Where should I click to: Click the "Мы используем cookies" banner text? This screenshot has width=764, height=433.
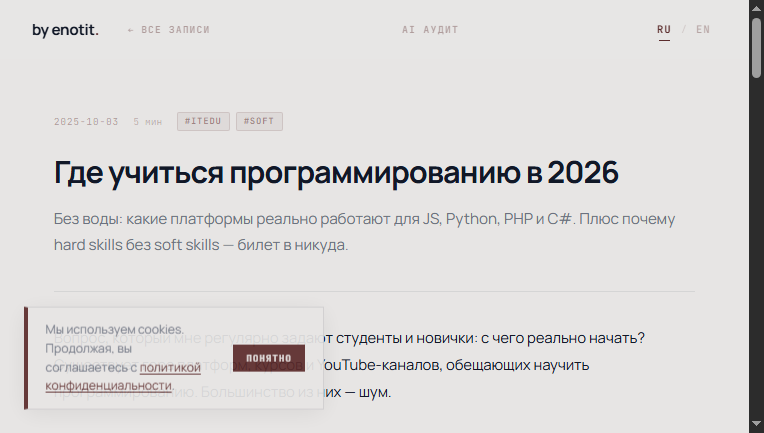coord(114,329)
